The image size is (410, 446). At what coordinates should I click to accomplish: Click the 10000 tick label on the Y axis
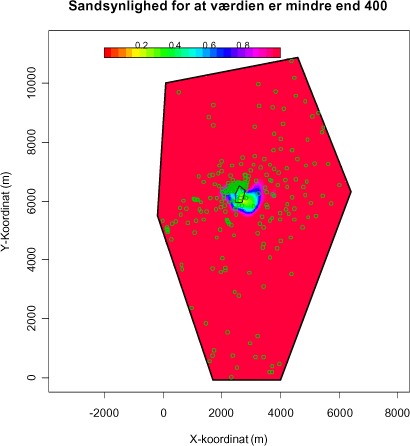click(x=32, y=82)
